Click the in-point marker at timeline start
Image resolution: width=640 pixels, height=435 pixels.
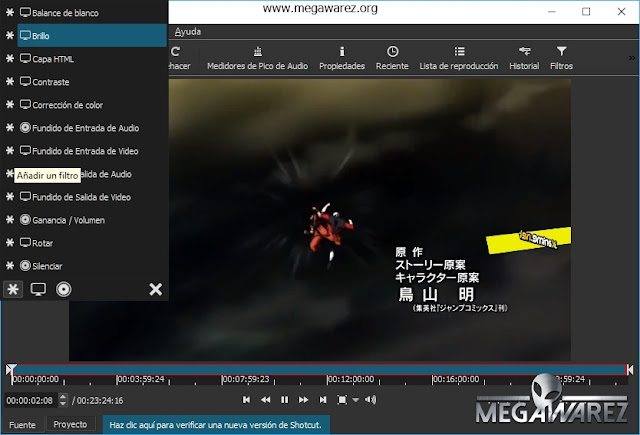coord(10,370)
